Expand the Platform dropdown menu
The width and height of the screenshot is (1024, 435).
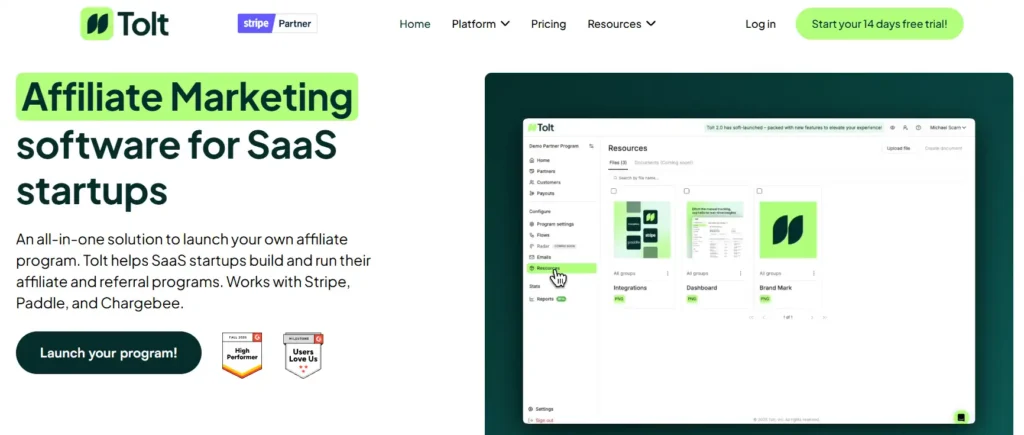point(481,24)
